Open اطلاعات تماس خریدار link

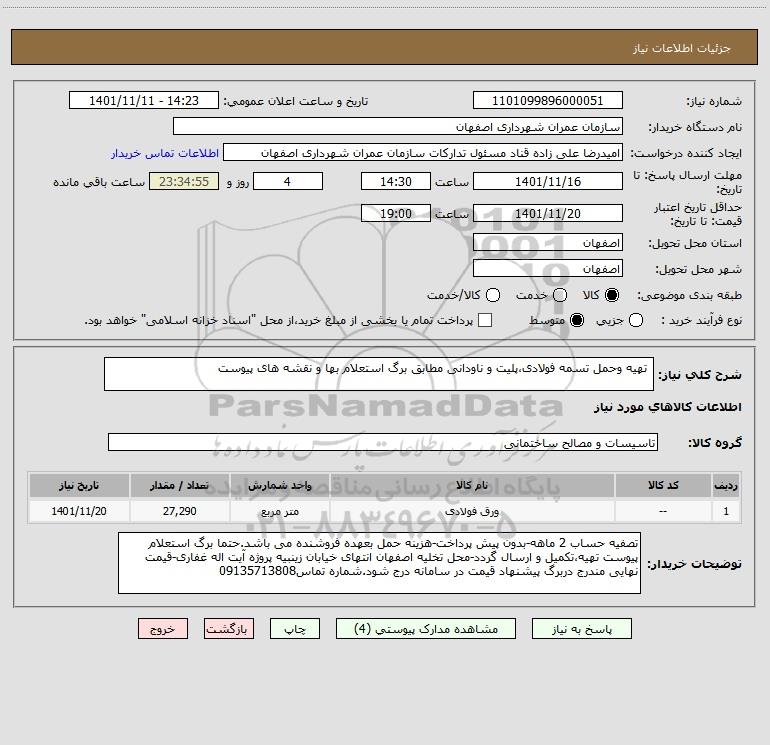click(x=165, y=154)
